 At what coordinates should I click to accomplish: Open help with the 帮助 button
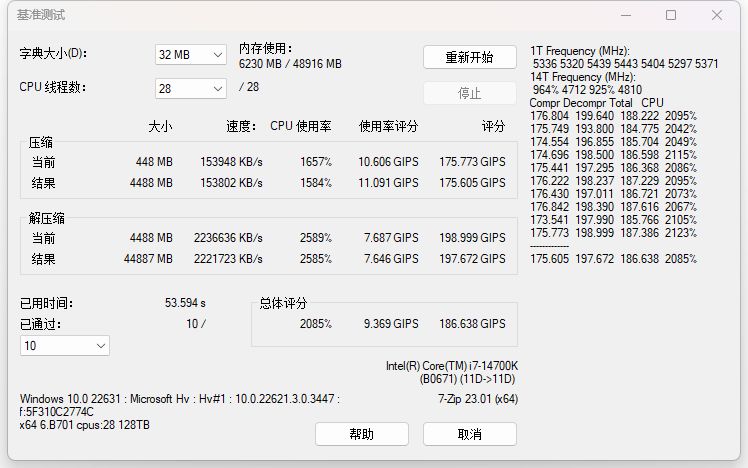[x=361, y=434]
